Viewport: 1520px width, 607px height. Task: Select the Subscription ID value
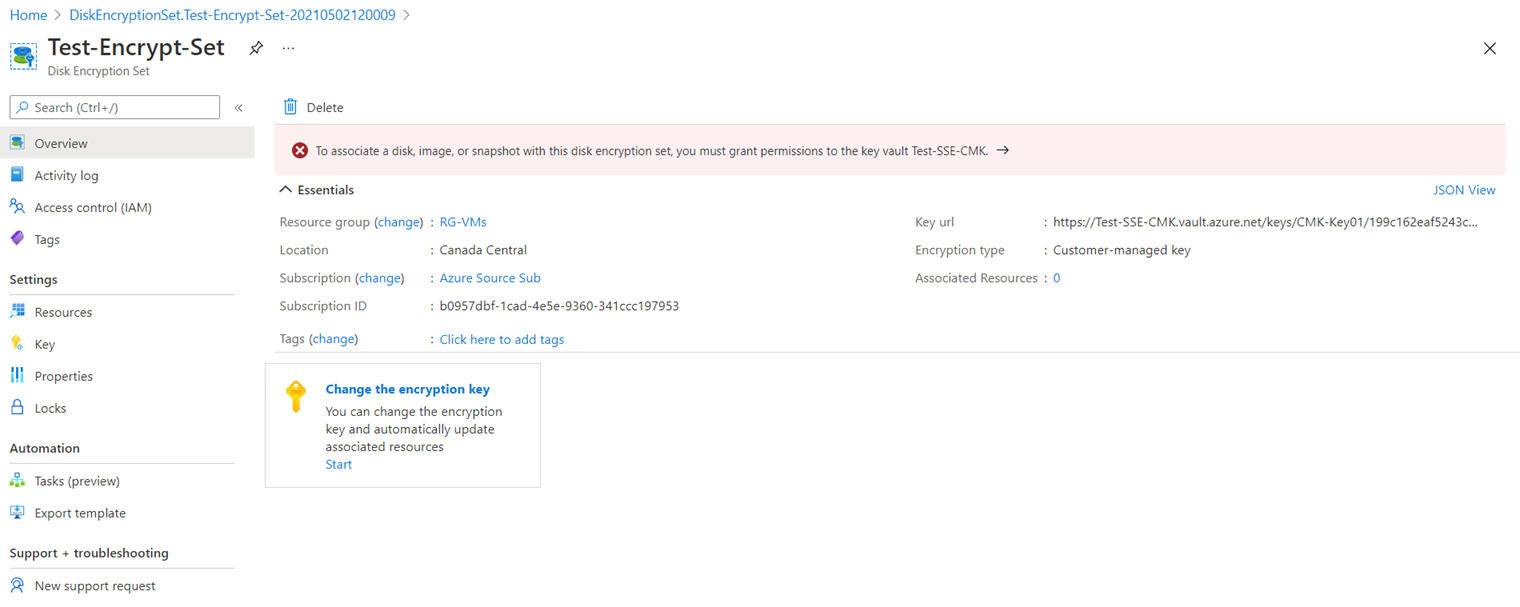(x=559, y=306)
